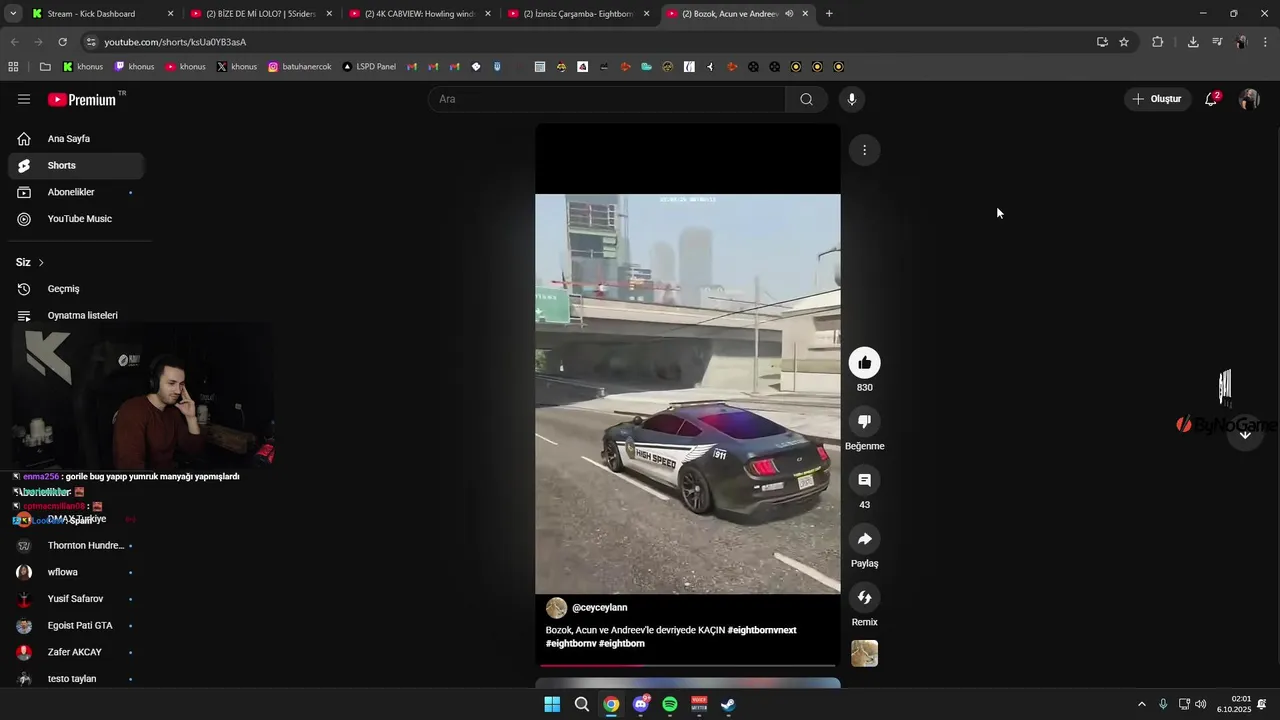Click the address bar URL

click(175, 42)
